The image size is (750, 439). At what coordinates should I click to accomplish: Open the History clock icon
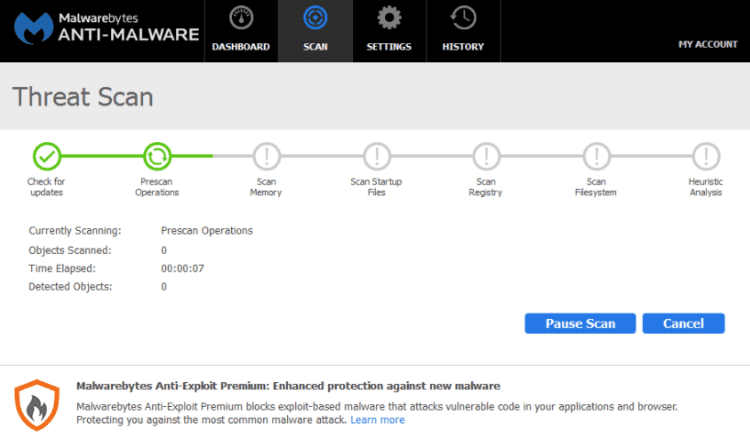pyautogui.click(x=463, y=18)
